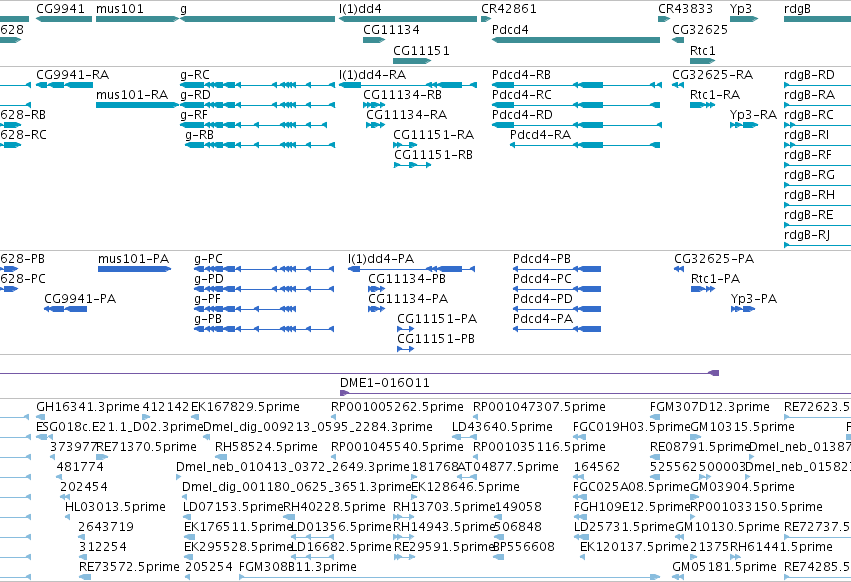The width and height of the screenshot is (851, 582).
Task: Select EST RE73572.5prime
Action: (x=85, y=577)
